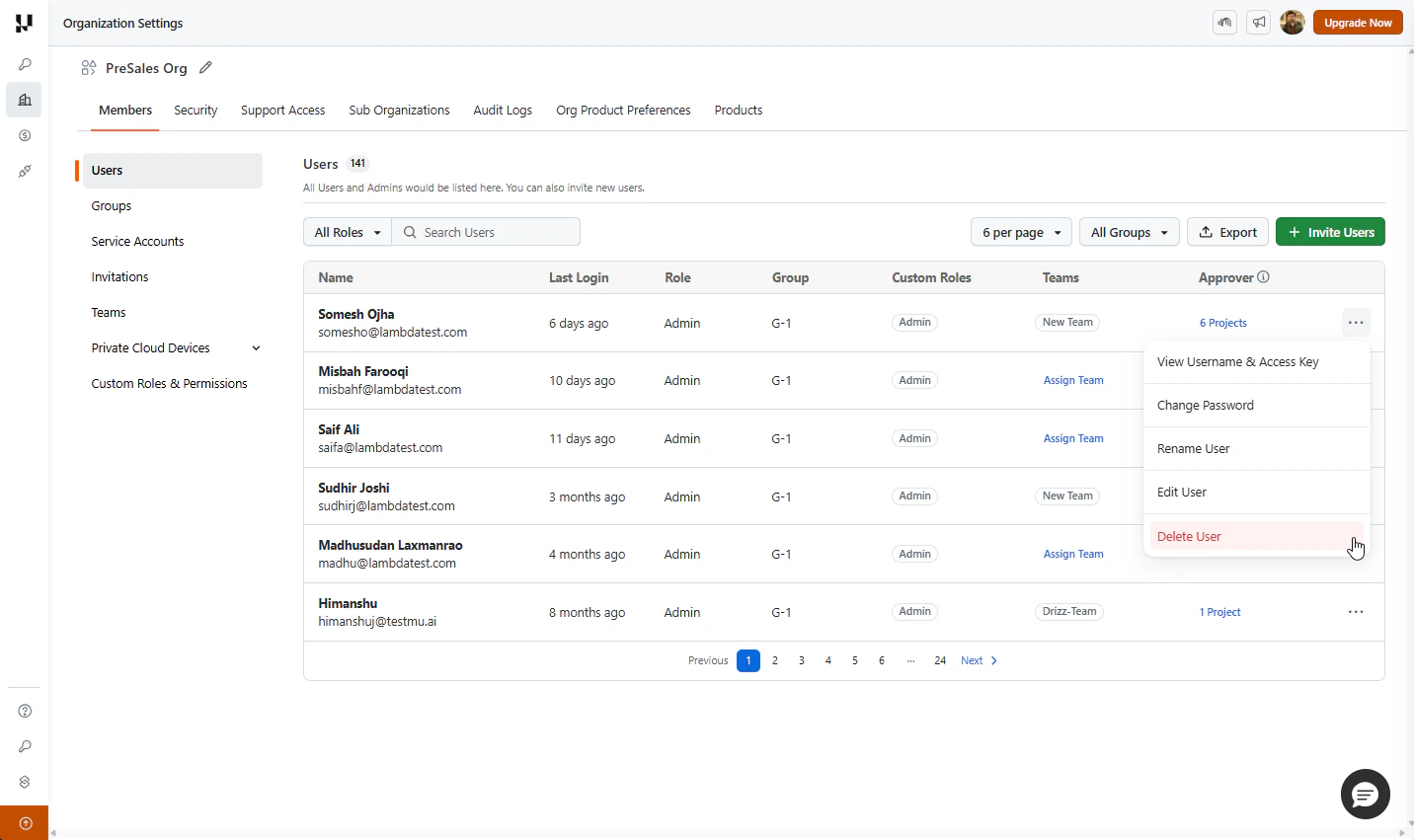Open Custom Roles & Permissions in left menu

[169, 383]
